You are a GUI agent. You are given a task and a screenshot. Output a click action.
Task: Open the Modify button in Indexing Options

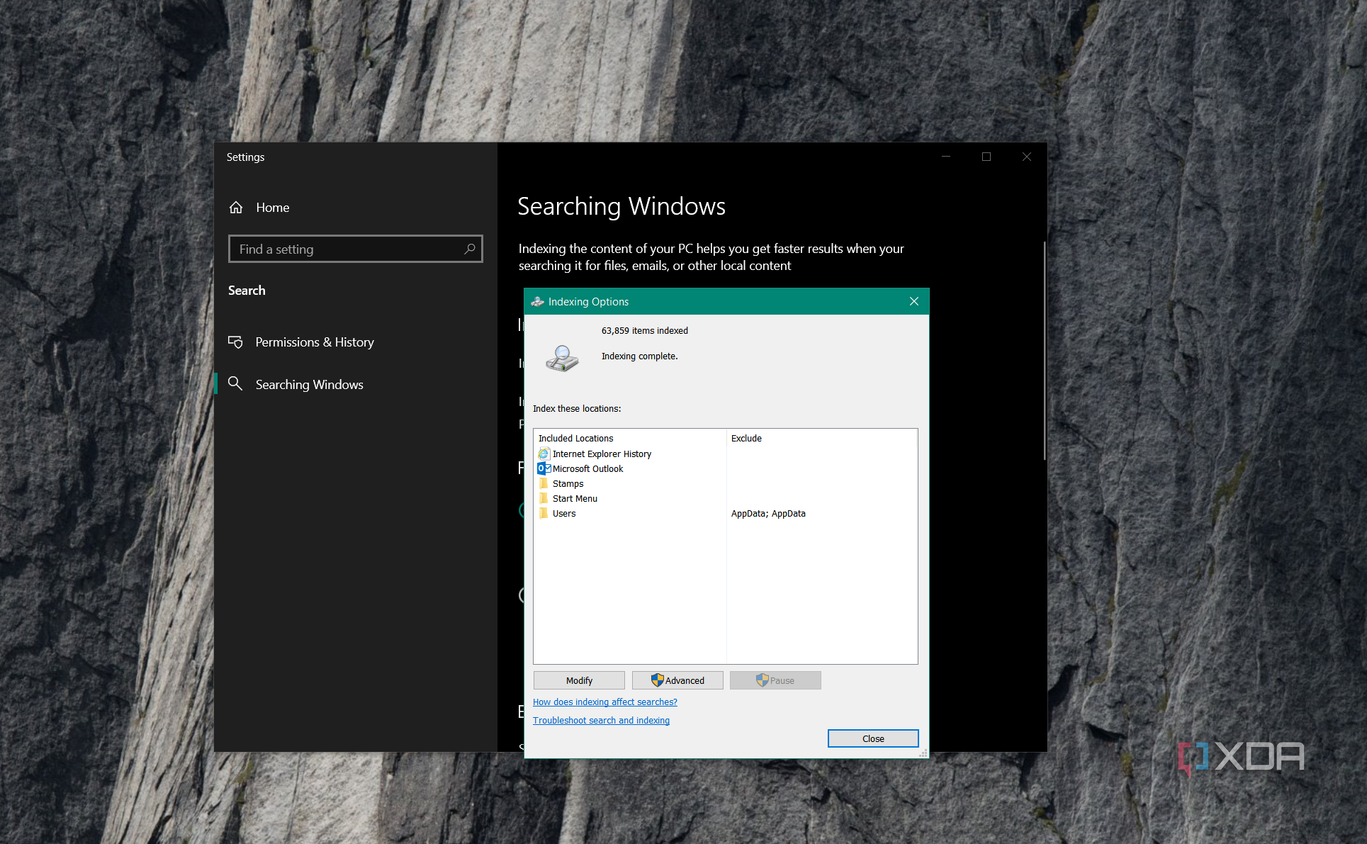(579, 681)
